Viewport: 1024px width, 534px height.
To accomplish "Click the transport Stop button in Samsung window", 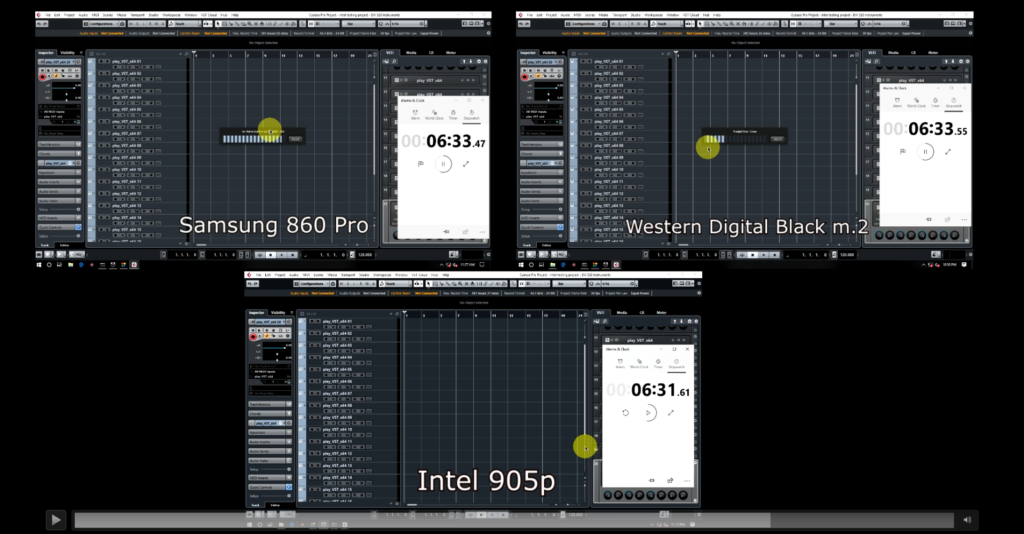I will 270,255.
